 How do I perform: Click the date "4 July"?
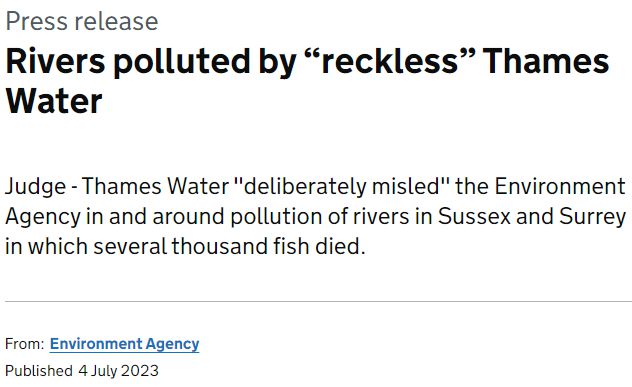pyautogui.click(x=98, y=371)
